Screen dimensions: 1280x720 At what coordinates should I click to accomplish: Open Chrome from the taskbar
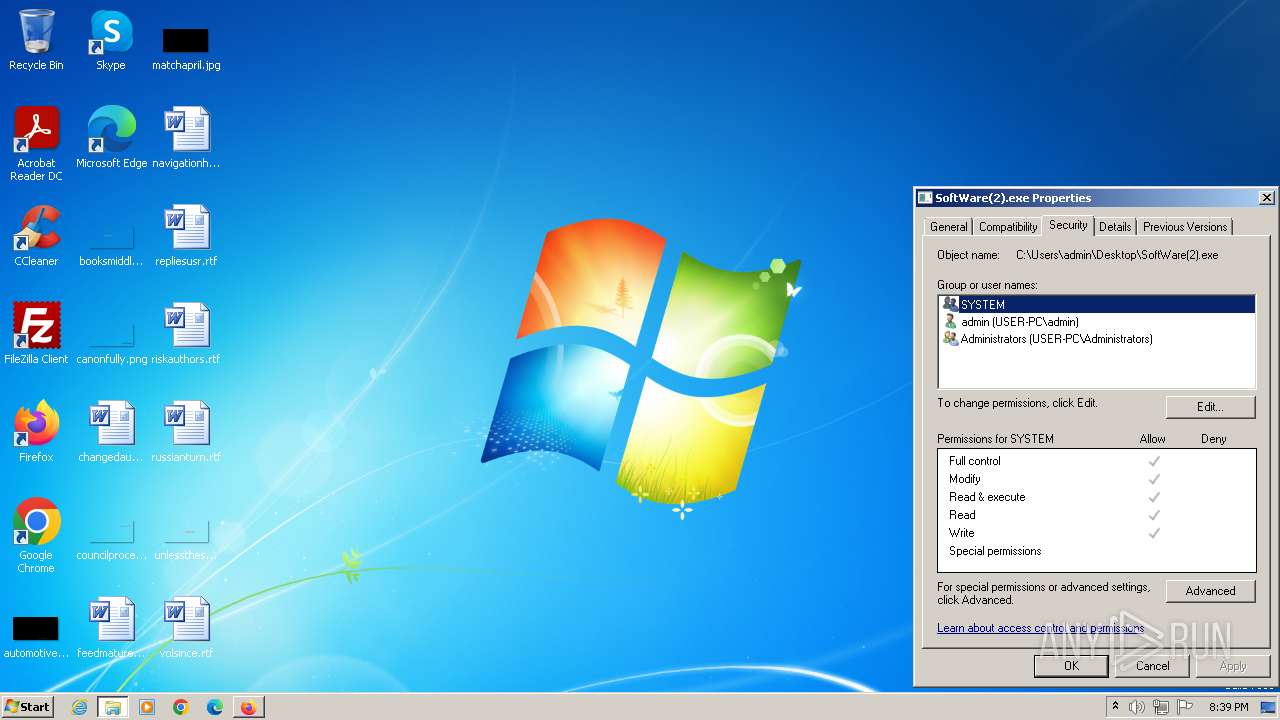point(181,707)
